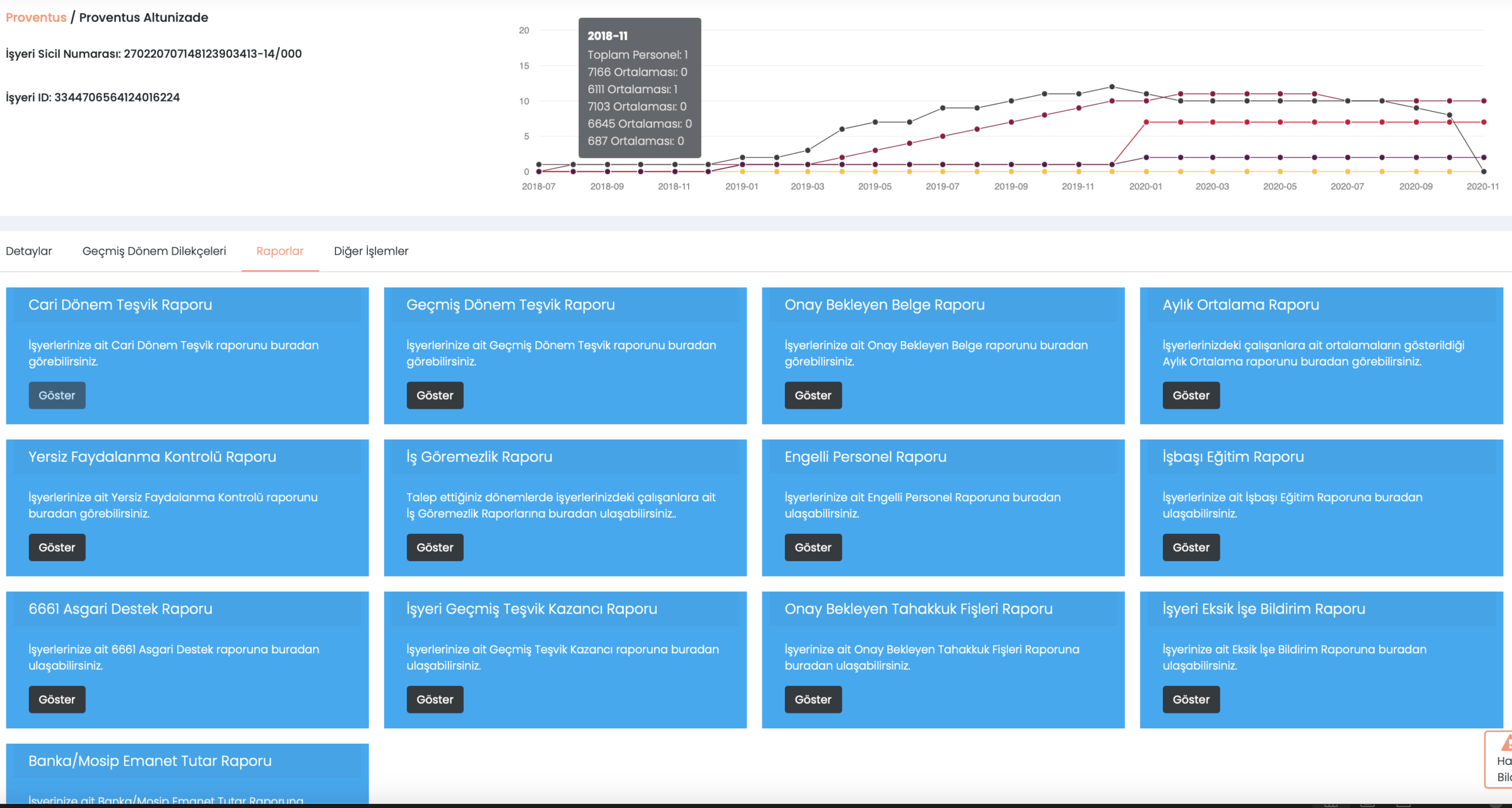1512x808 pixels.
Task: Open Engelli Personel Raporu with Göster
Action: [813, 548]
